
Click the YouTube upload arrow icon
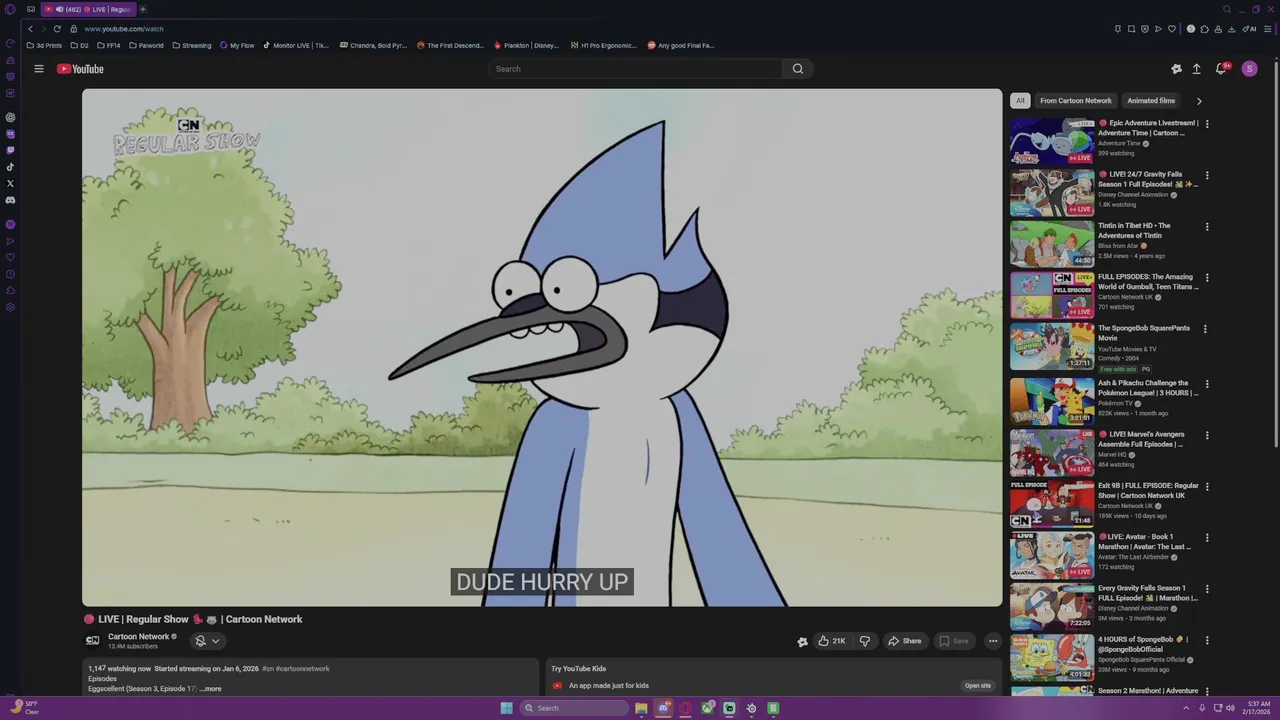point(1196,69)
